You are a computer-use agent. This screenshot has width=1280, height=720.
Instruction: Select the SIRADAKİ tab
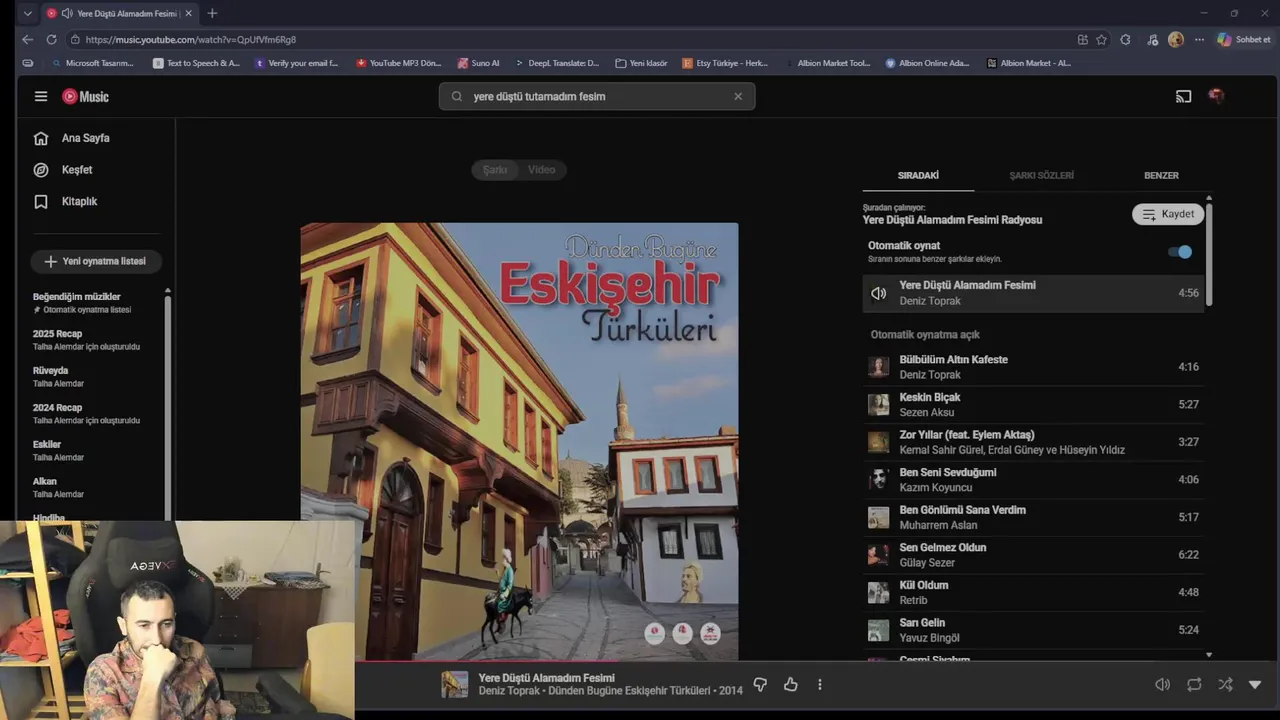(x=918, y=176)
